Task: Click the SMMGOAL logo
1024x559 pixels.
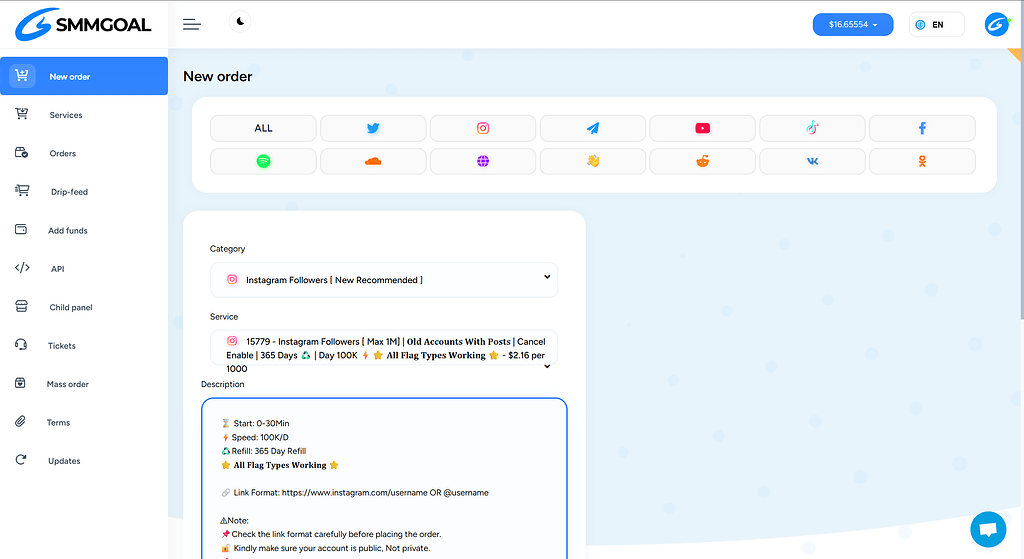Action: pos(83,24)
